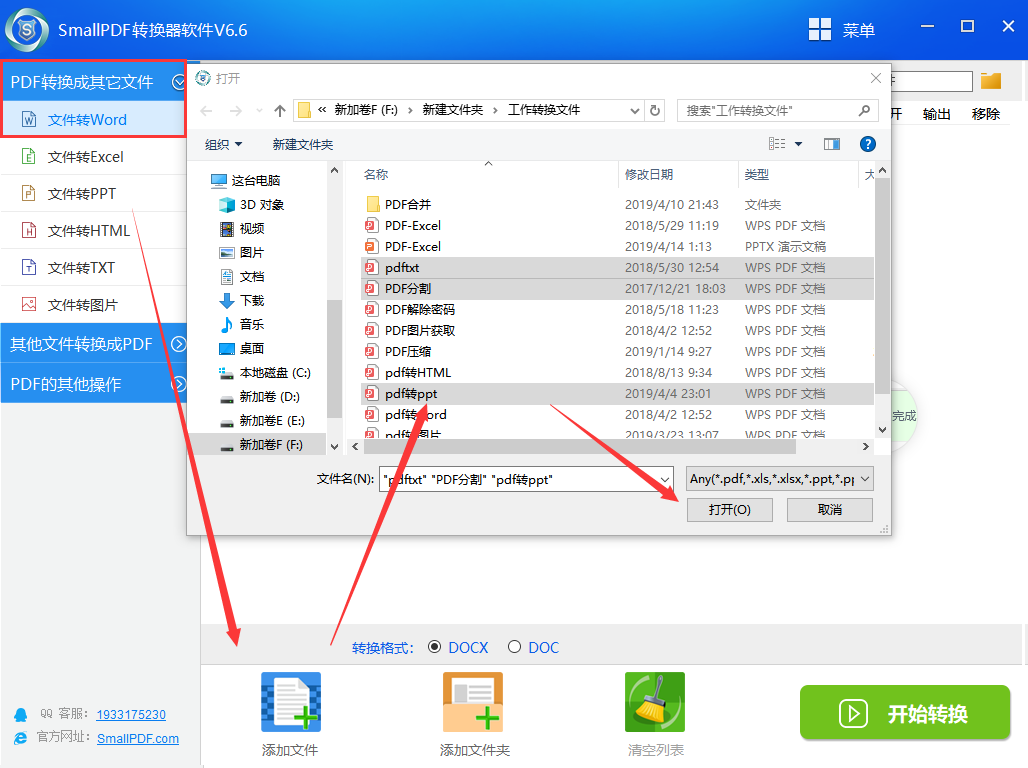The image size is (1028, 768).
Task: Select the pdf转HTML file
Action: (616, 373)
